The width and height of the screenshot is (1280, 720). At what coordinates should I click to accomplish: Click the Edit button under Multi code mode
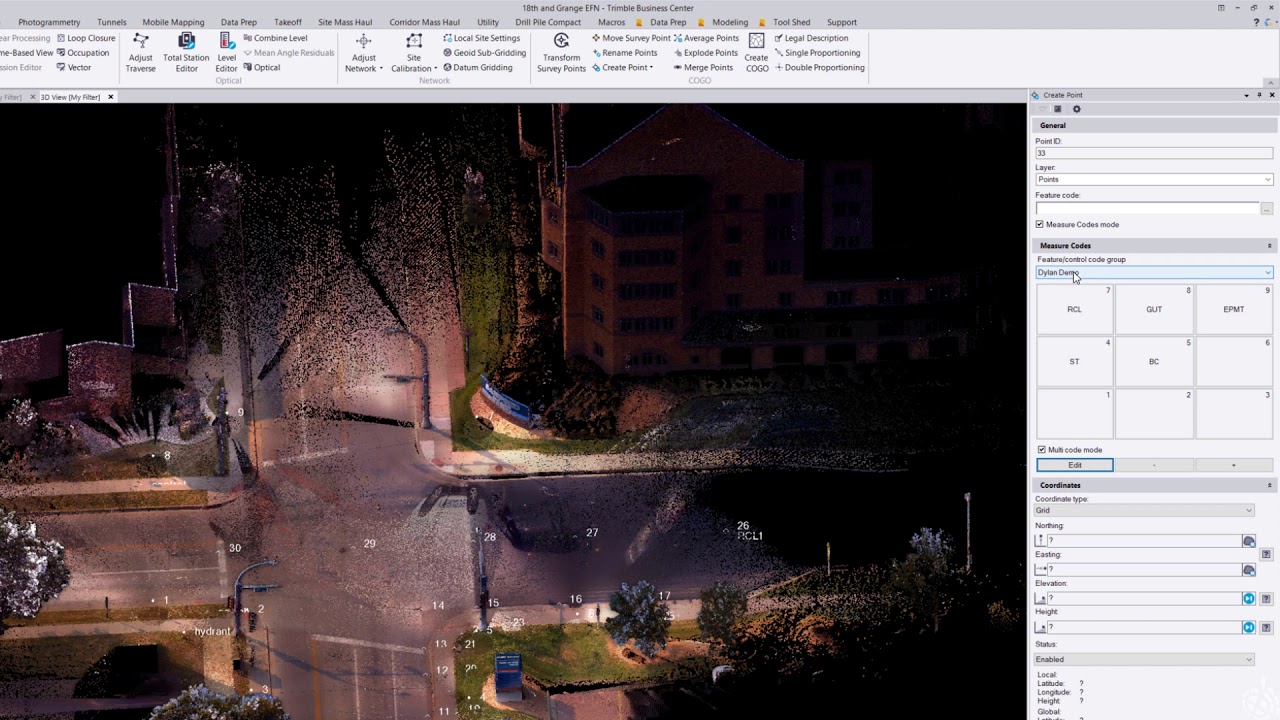pos(1075,465)
